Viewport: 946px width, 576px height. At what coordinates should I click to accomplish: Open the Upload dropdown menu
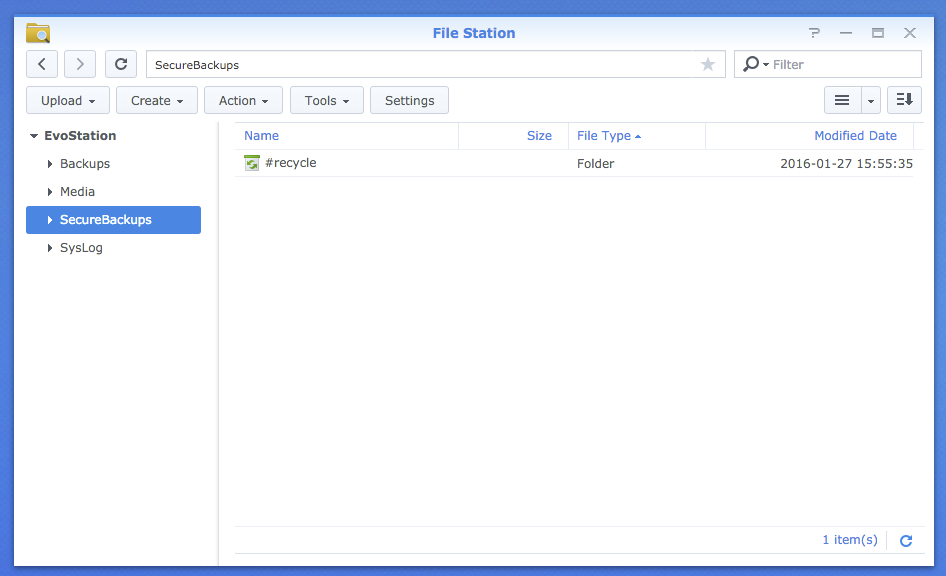[68, 100]
